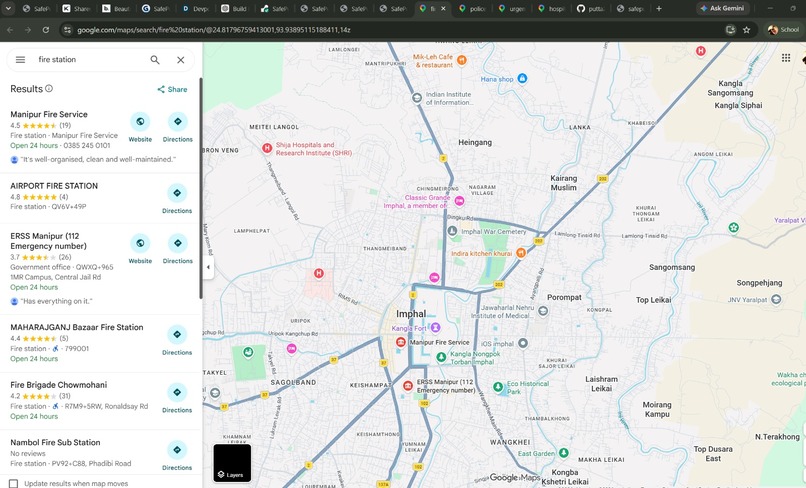Click the Sangomsang locality label
The width and height of the screenshot is (806, 488).
tap(672, 267)
